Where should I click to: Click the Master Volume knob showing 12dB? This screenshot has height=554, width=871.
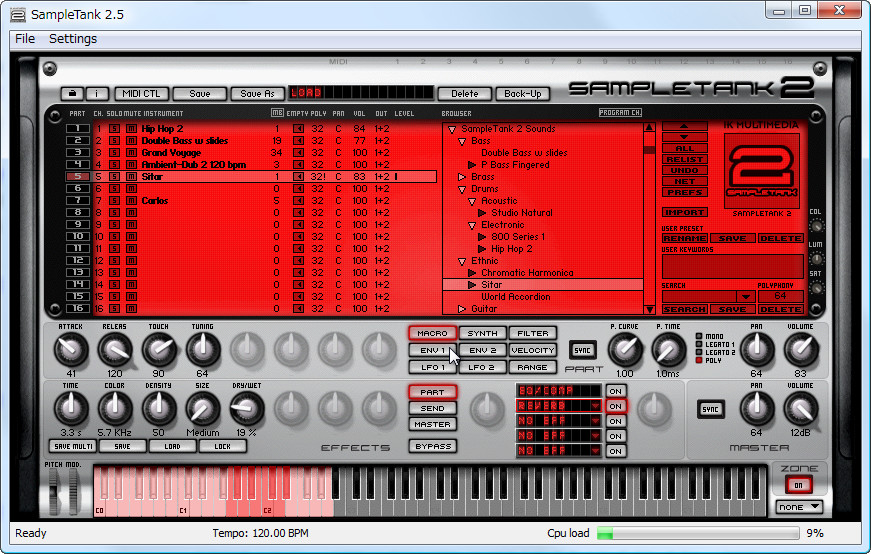coord(800,408)
